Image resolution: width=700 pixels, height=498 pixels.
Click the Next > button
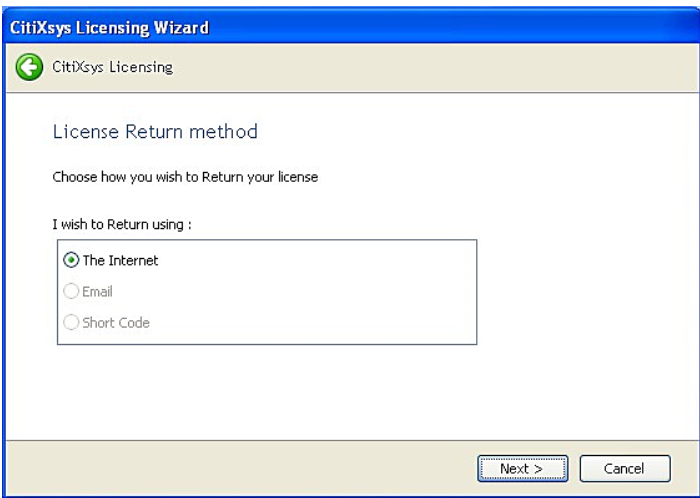point(522,468)
